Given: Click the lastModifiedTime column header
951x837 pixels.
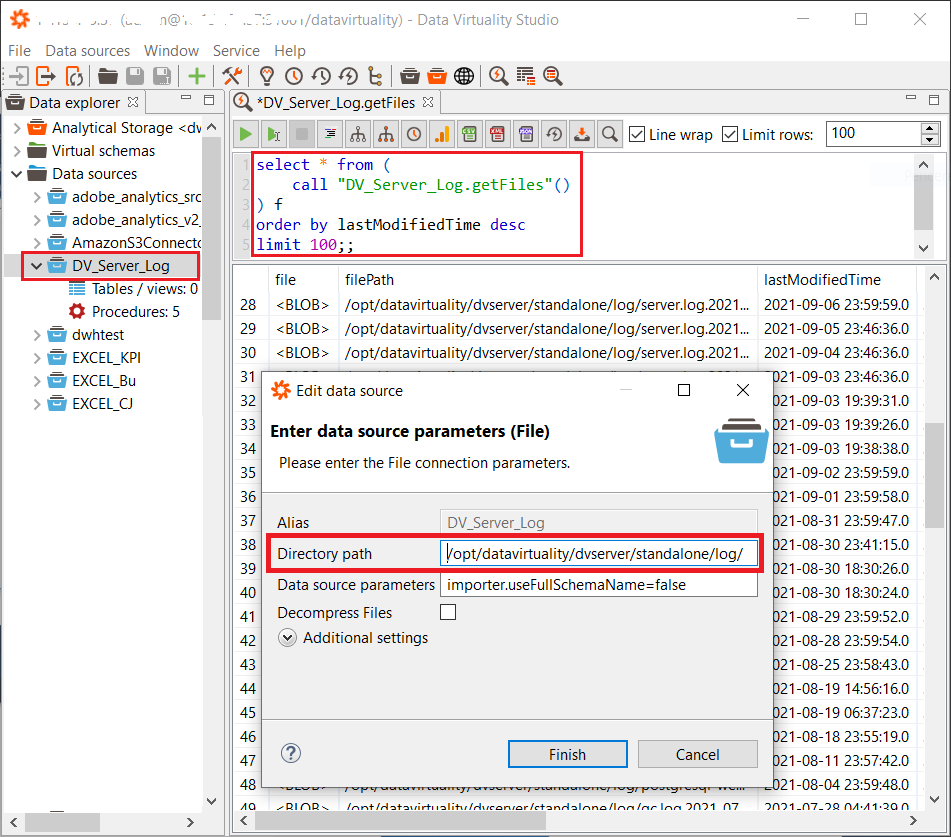Looking at the screenshot, I should tap(822, 280).
